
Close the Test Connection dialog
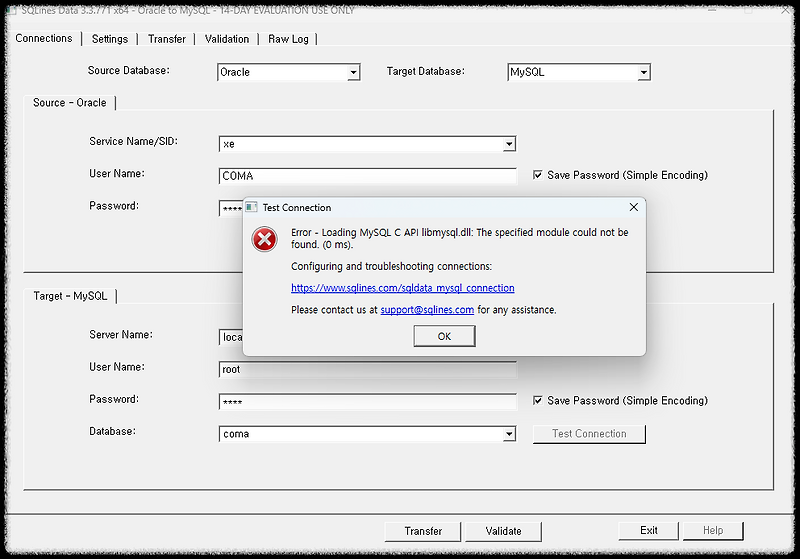click(634, 207)
